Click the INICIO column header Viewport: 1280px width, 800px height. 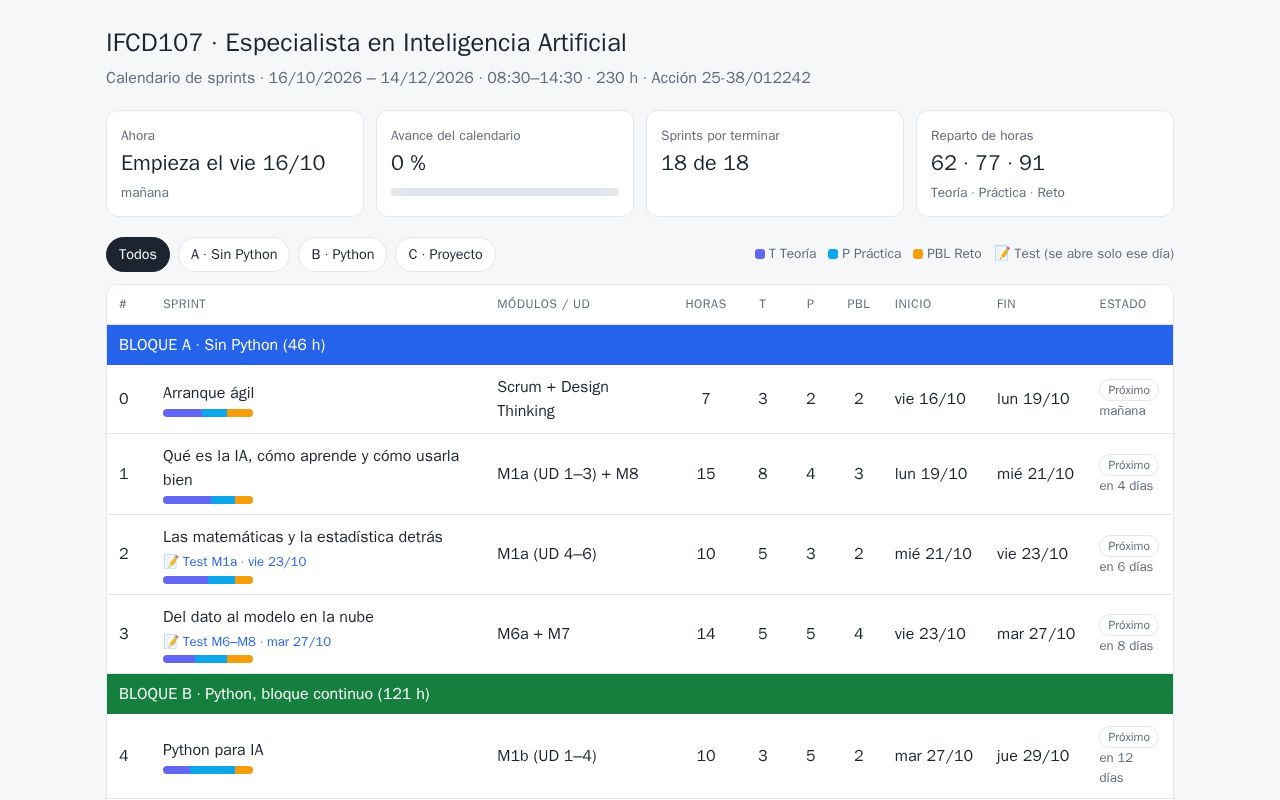coord(913,304)
